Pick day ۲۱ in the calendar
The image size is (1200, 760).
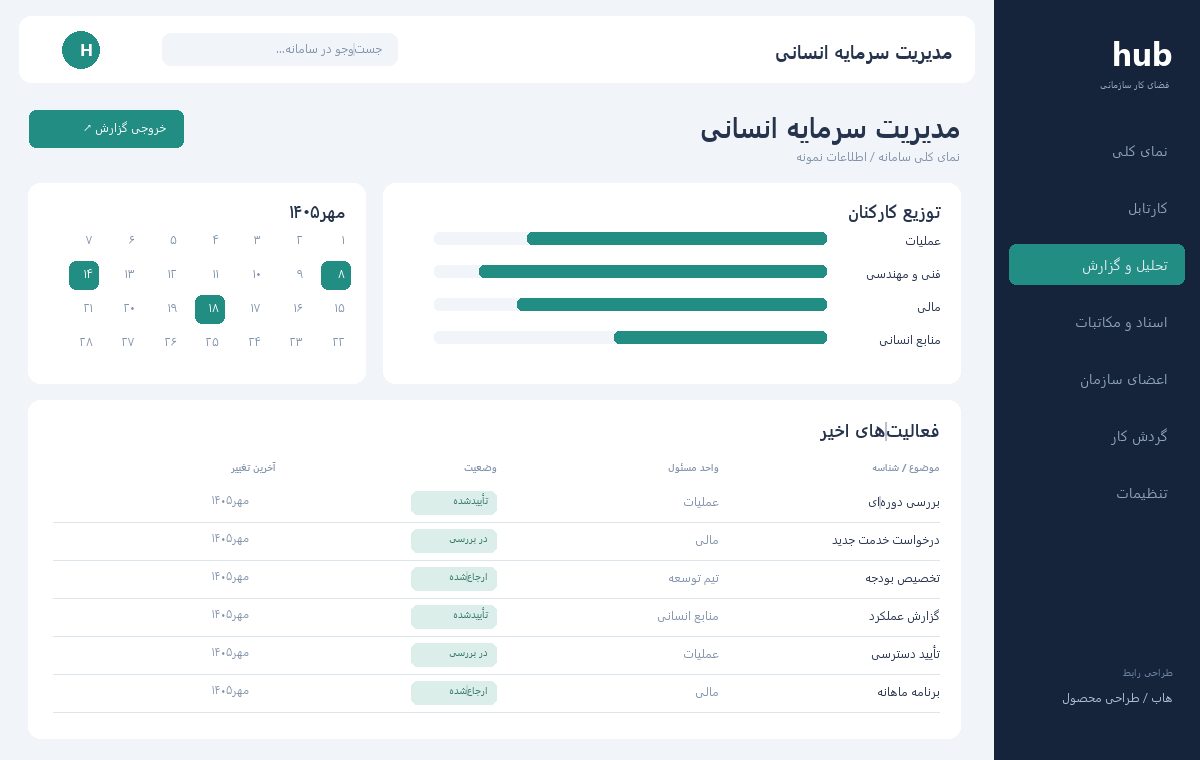[x=88, y=309]
